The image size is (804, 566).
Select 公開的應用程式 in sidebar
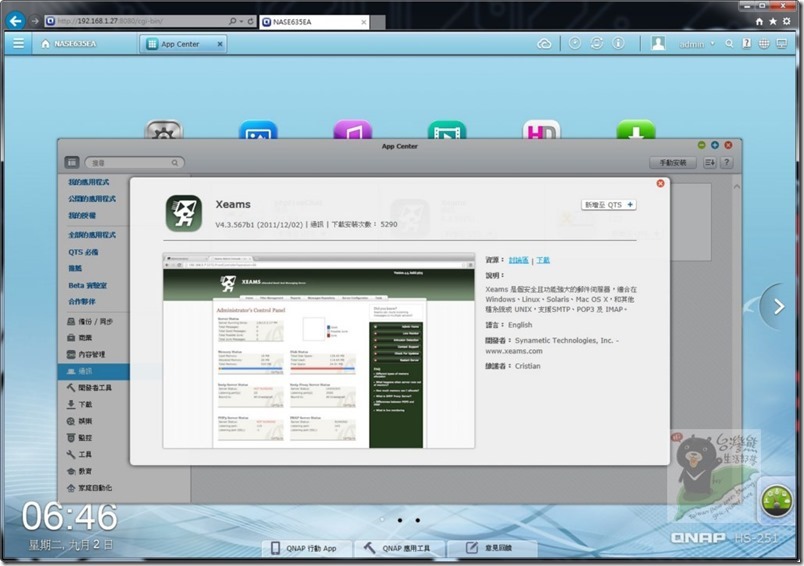(92, 198)
